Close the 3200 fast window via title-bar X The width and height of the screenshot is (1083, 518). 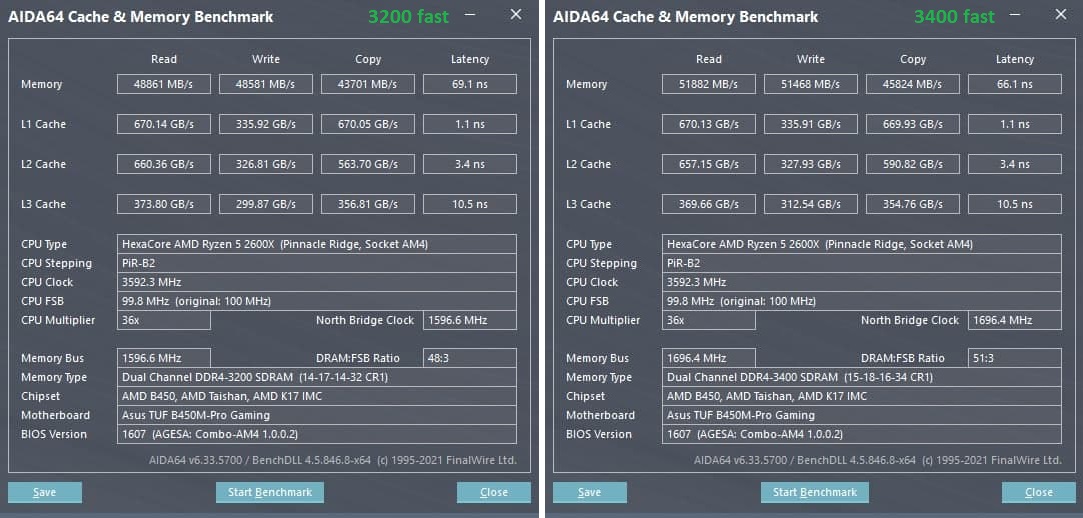tap(516, 15)
